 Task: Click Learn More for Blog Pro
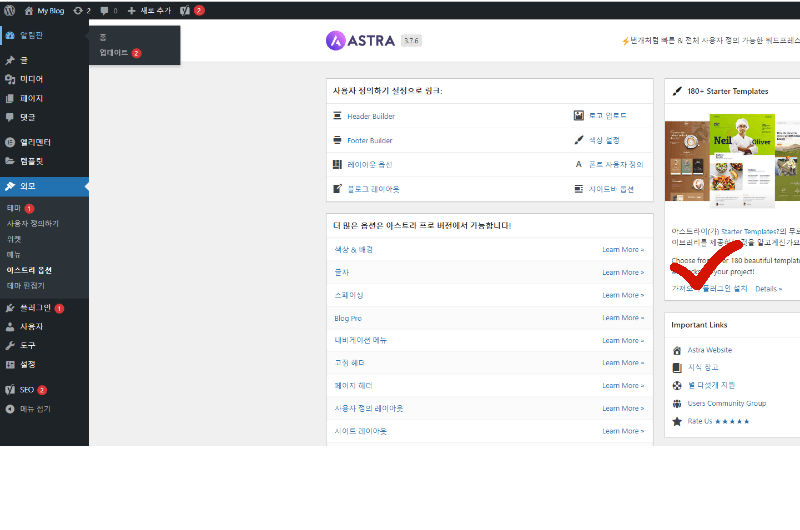click(623, 317)
